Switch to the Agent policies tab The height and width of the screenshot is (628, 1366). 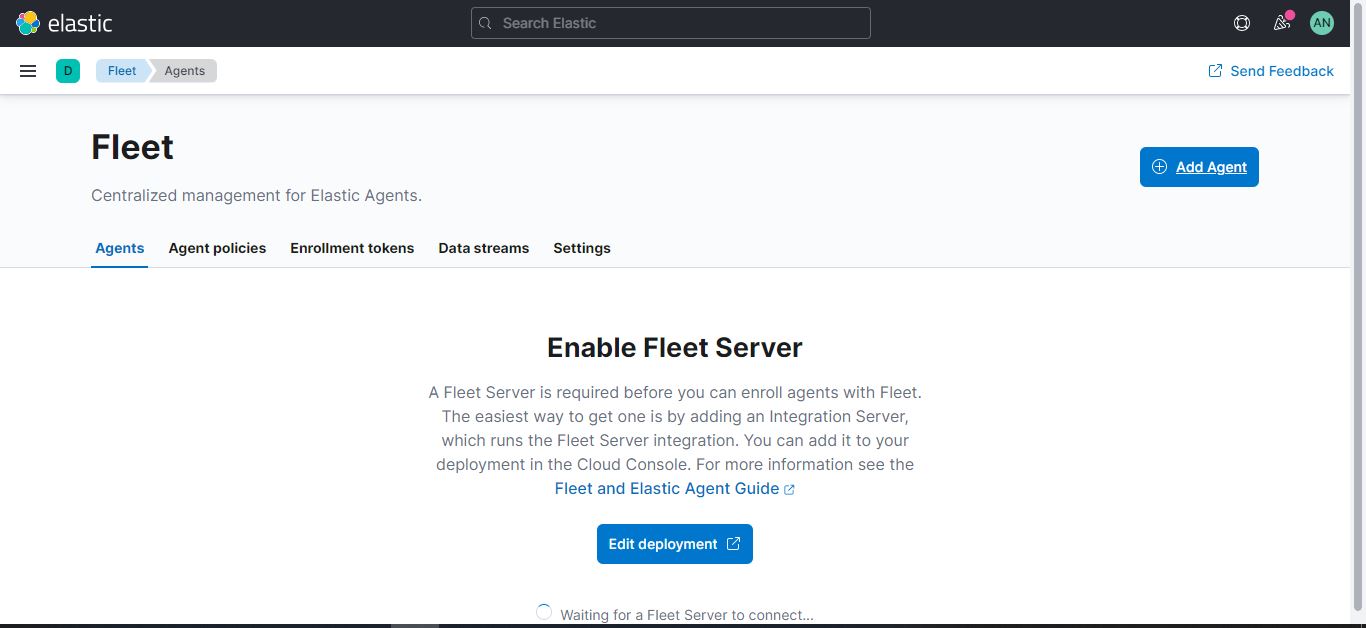pos(217,248)
